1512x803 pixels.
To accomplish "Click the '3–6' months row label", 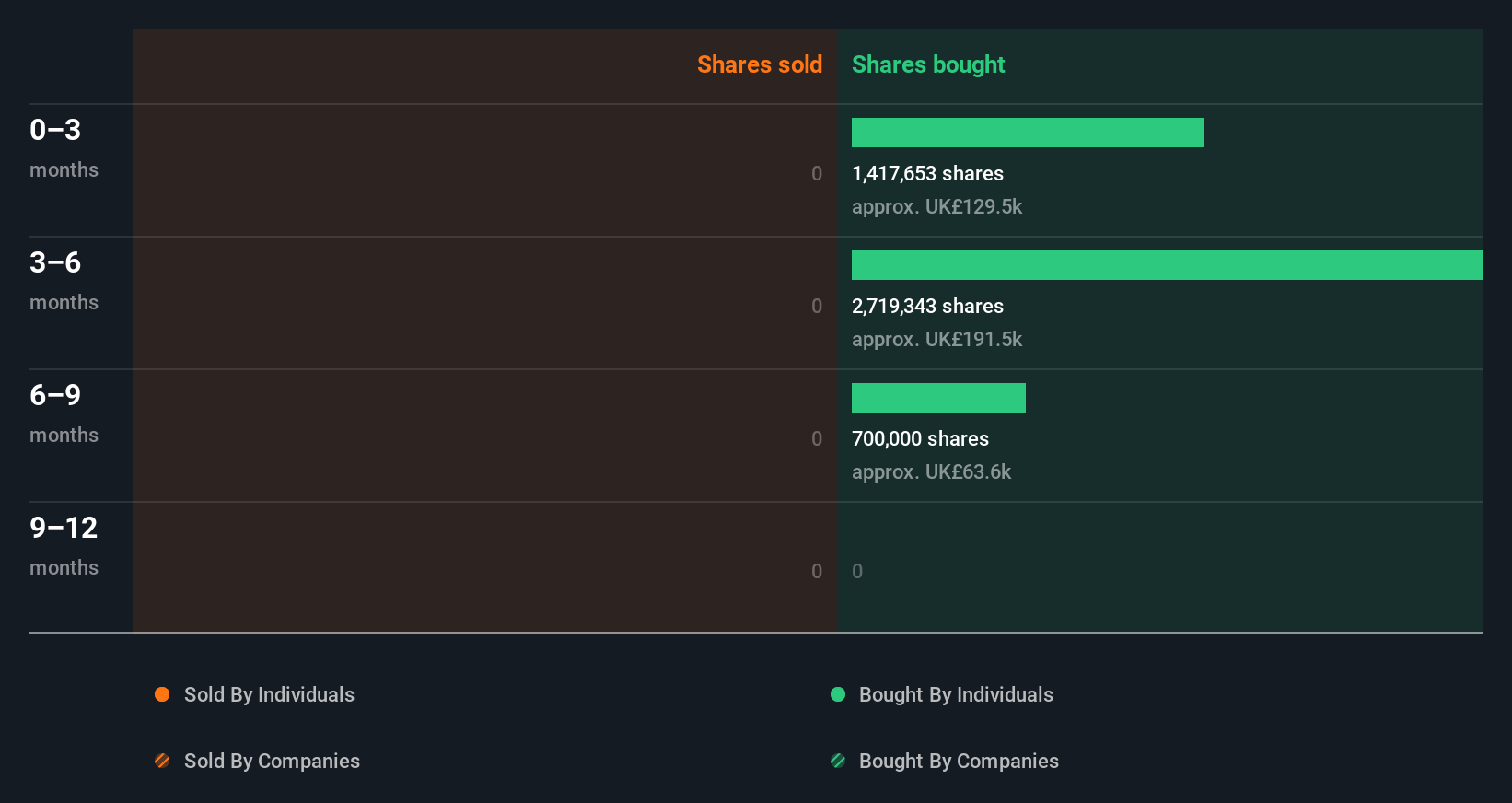I will tap(55, 262).
